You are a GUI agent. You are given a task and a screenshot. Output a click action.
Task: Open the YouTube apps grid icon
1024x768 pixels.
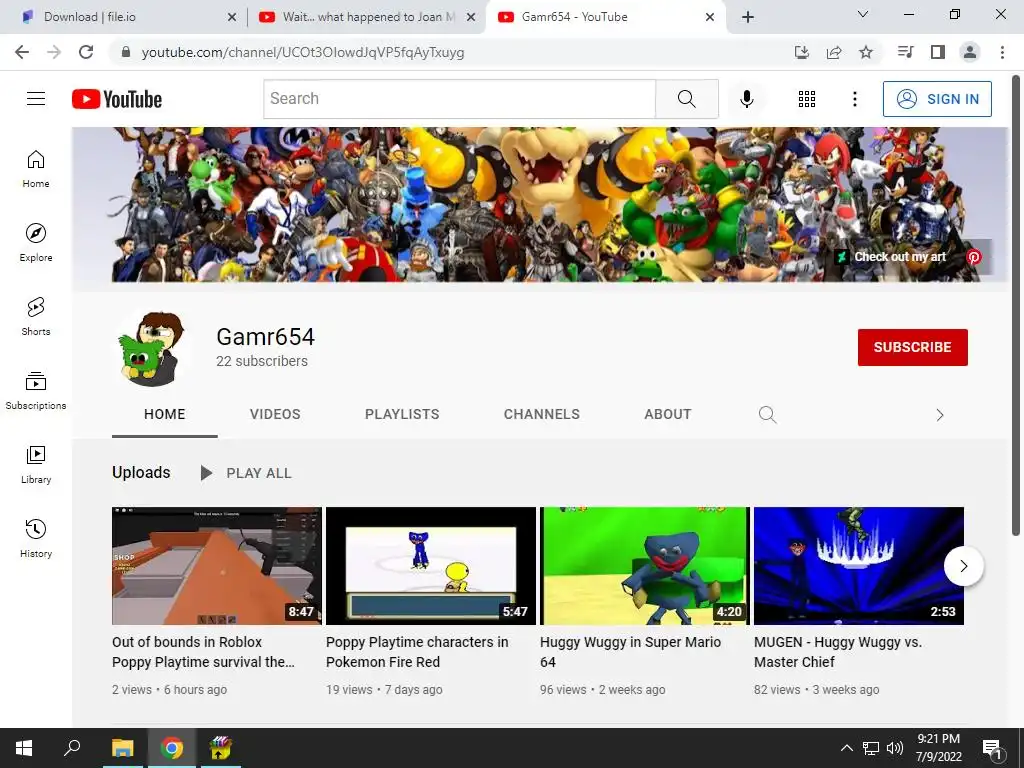[x=807, y=99]
